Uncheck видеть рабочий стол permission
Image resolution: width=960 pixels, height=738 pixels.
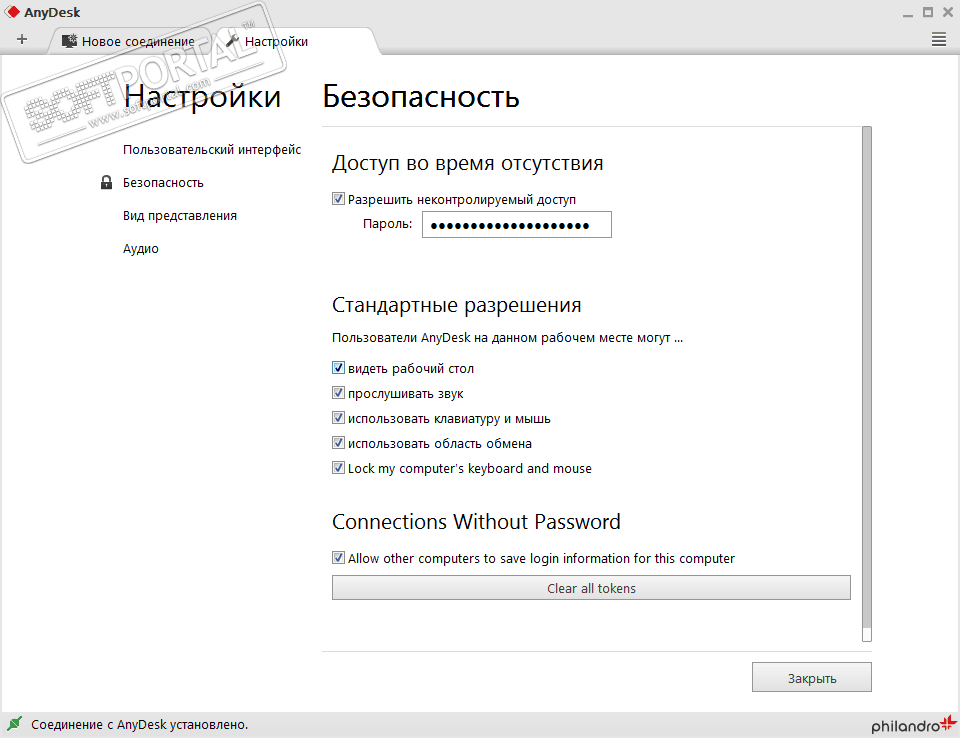click(x=338, y=367)
